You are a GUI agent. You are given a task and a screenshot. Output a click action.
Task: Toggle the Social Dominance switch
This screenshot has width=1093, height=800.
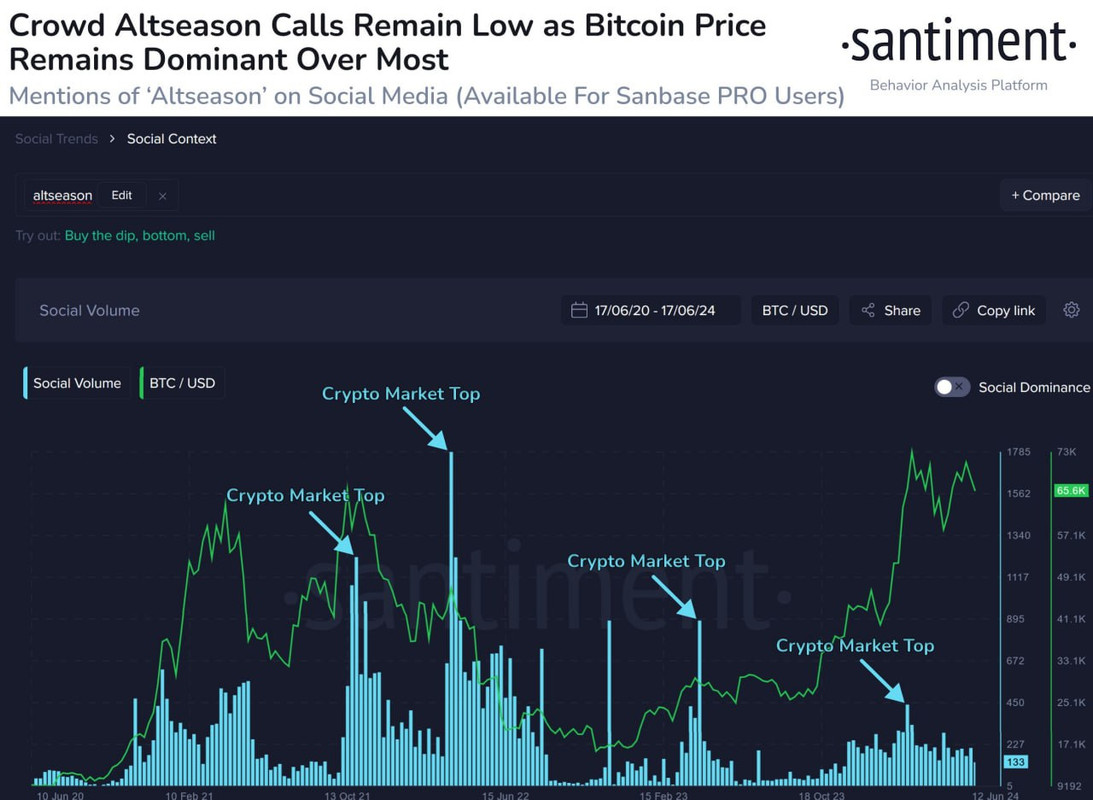951,387
